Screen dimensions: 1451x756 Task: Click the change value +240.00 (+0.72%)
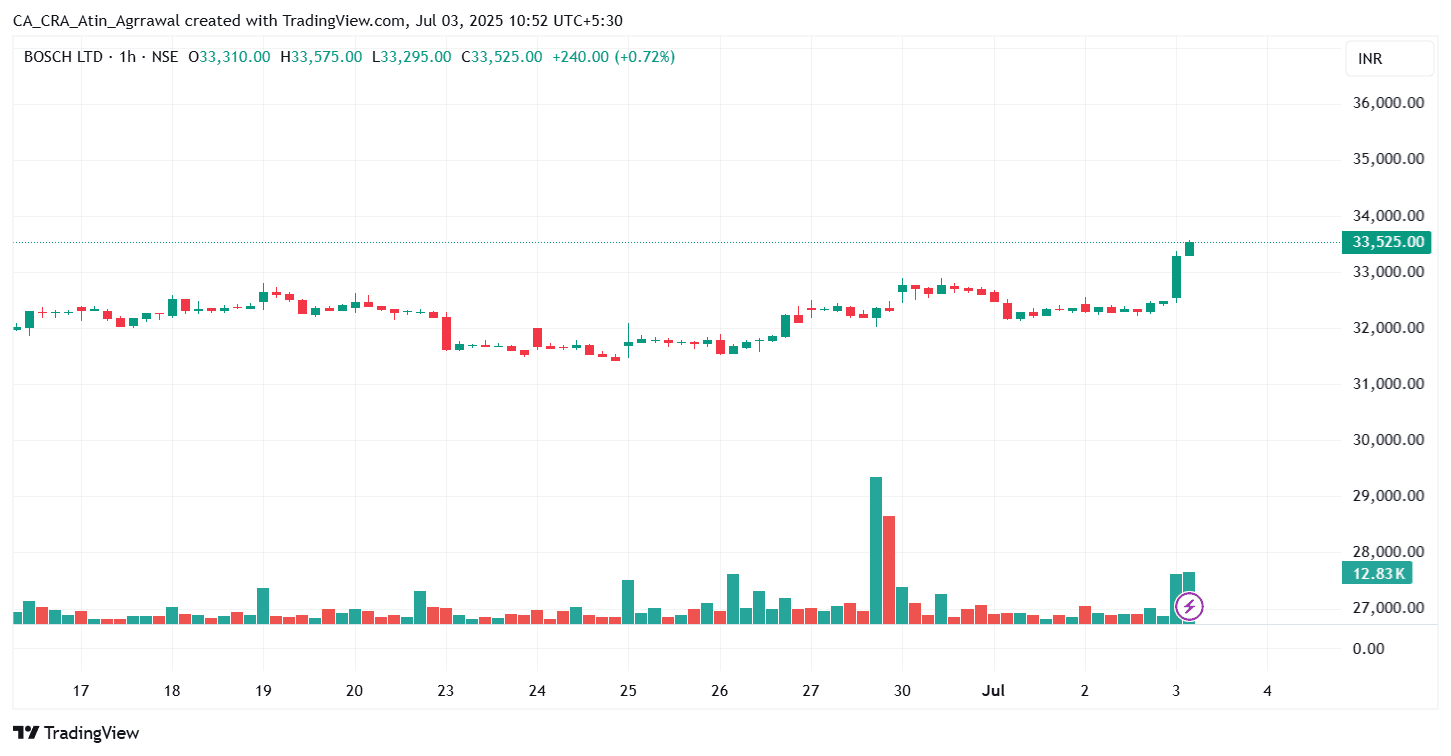click(613, 57)
